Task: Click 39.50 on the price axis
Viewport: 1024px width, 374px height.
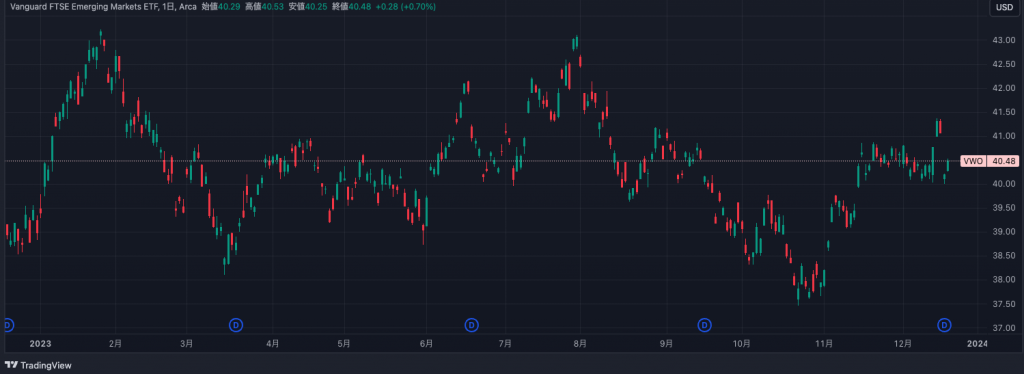Action: (x=1003, y=208)
